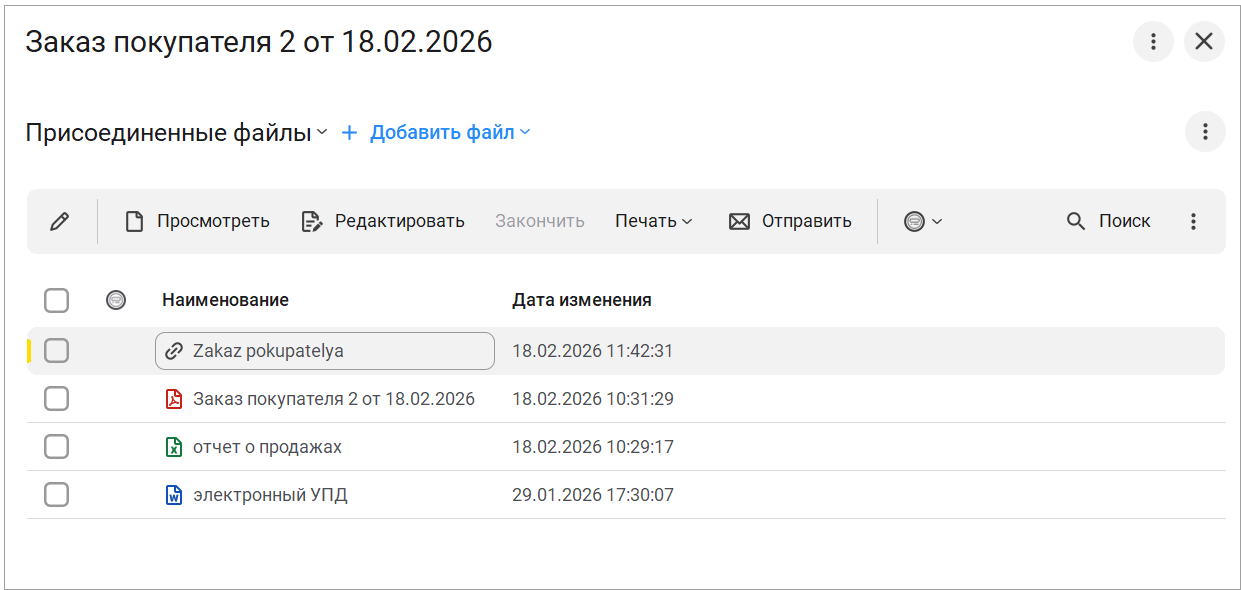This screenshot has width=1241, height=590.
Task: Click the link icon beside Zakaz pokupatelya
Action: pos(174,351)
